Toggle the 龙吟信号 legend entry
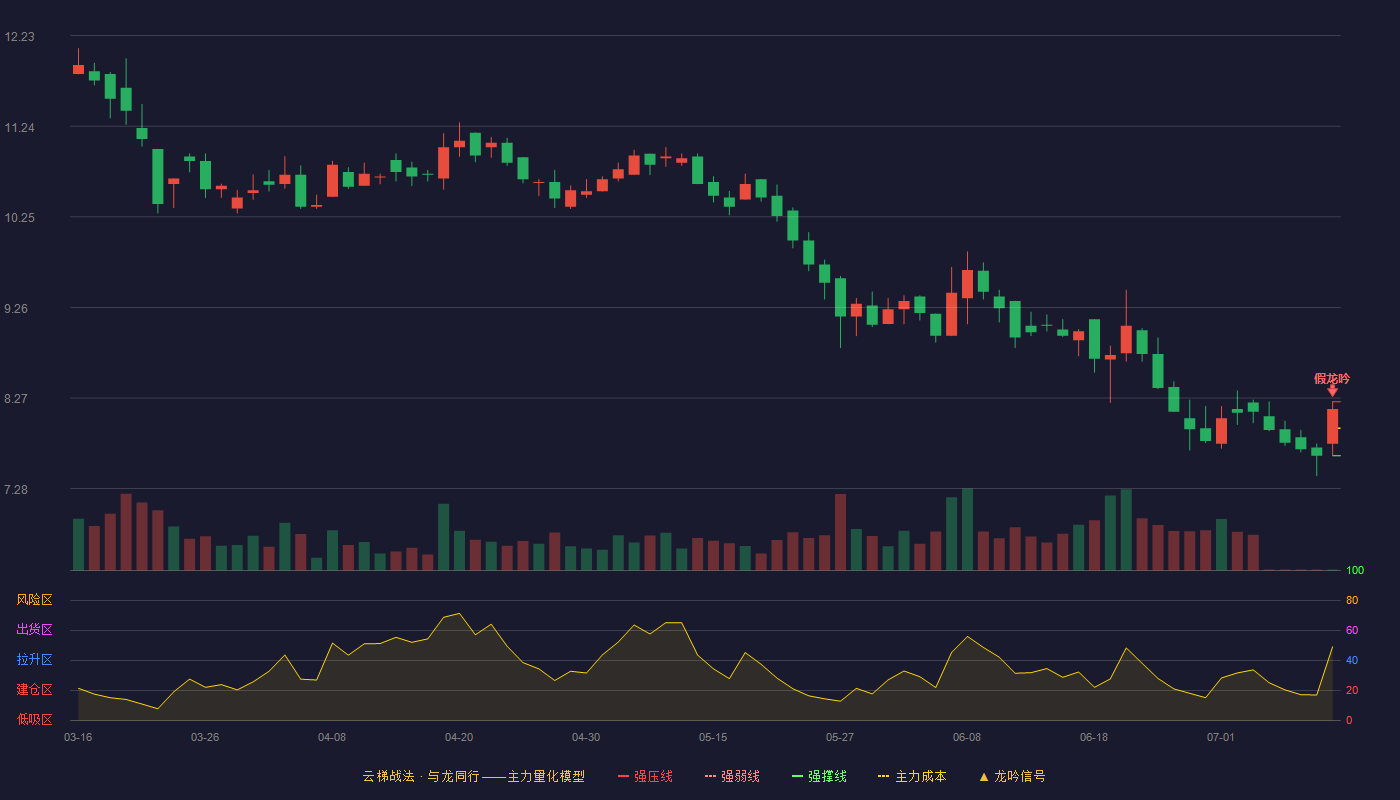Viewport: 1400px width, 800px height. pyautogui.click(x=1012, y=776)
